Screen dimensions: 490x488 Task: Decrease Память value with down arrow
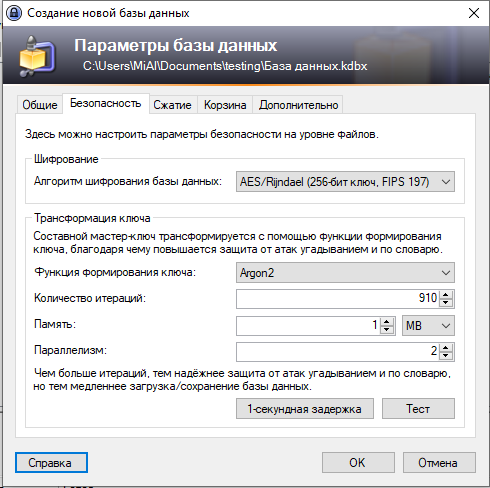pos(387,330)
